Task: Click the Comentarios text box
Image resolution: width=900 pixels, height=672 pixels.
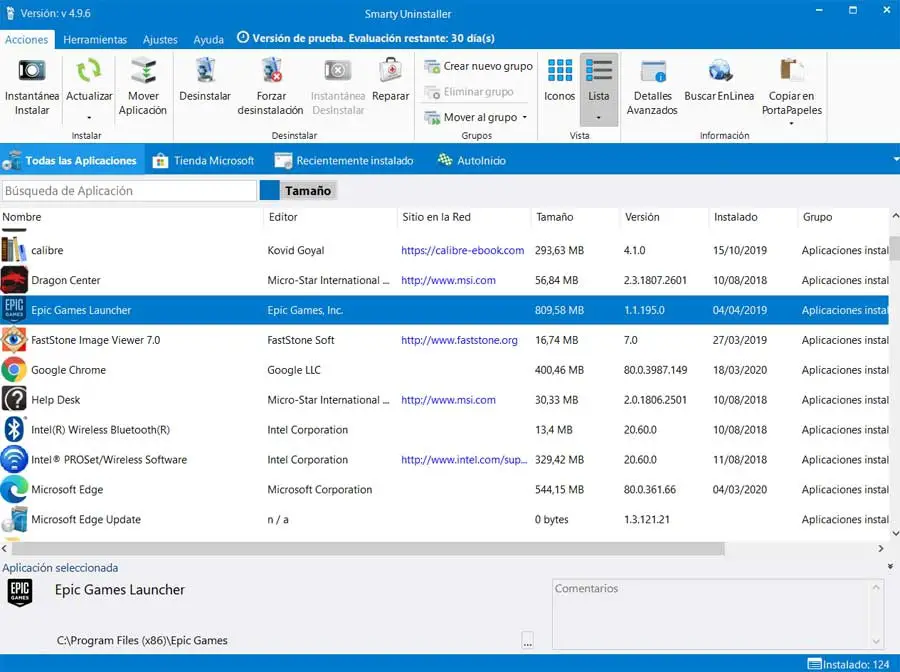Action: (717, 614)
